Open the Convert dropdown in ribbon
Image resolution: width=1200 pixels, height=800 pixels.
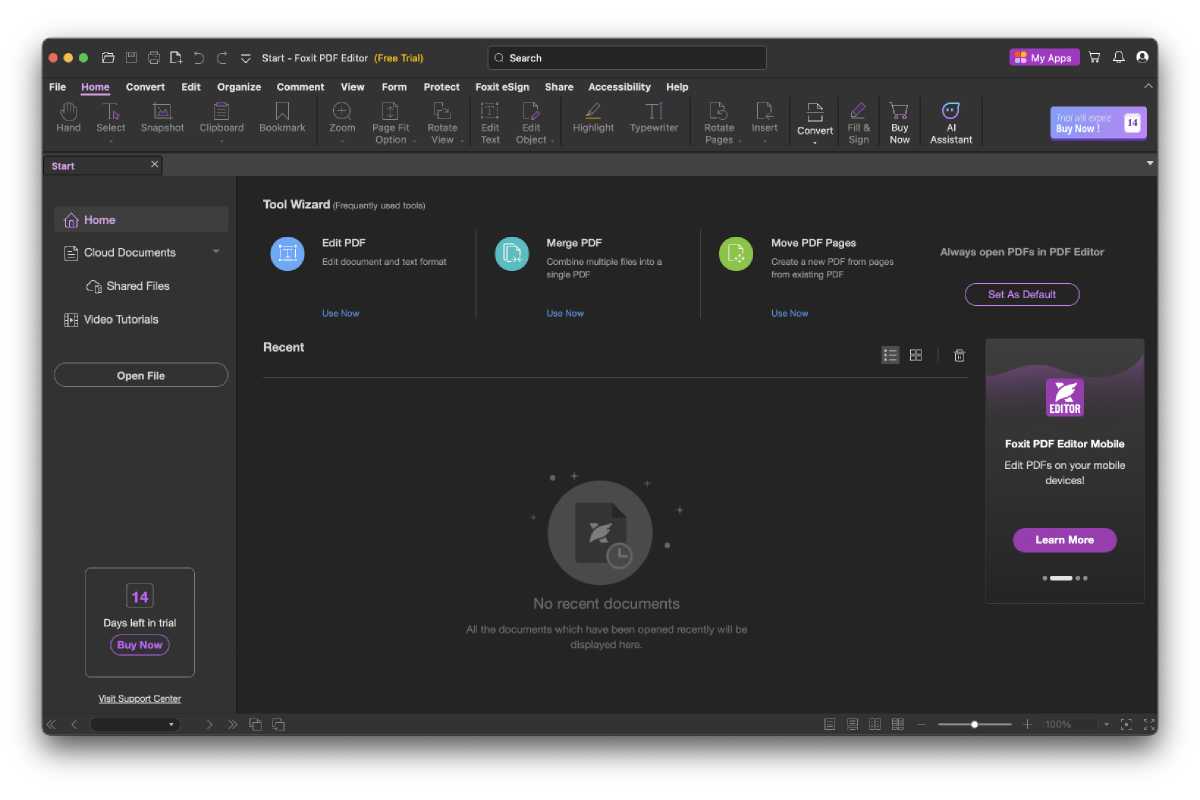pos(815,121)
